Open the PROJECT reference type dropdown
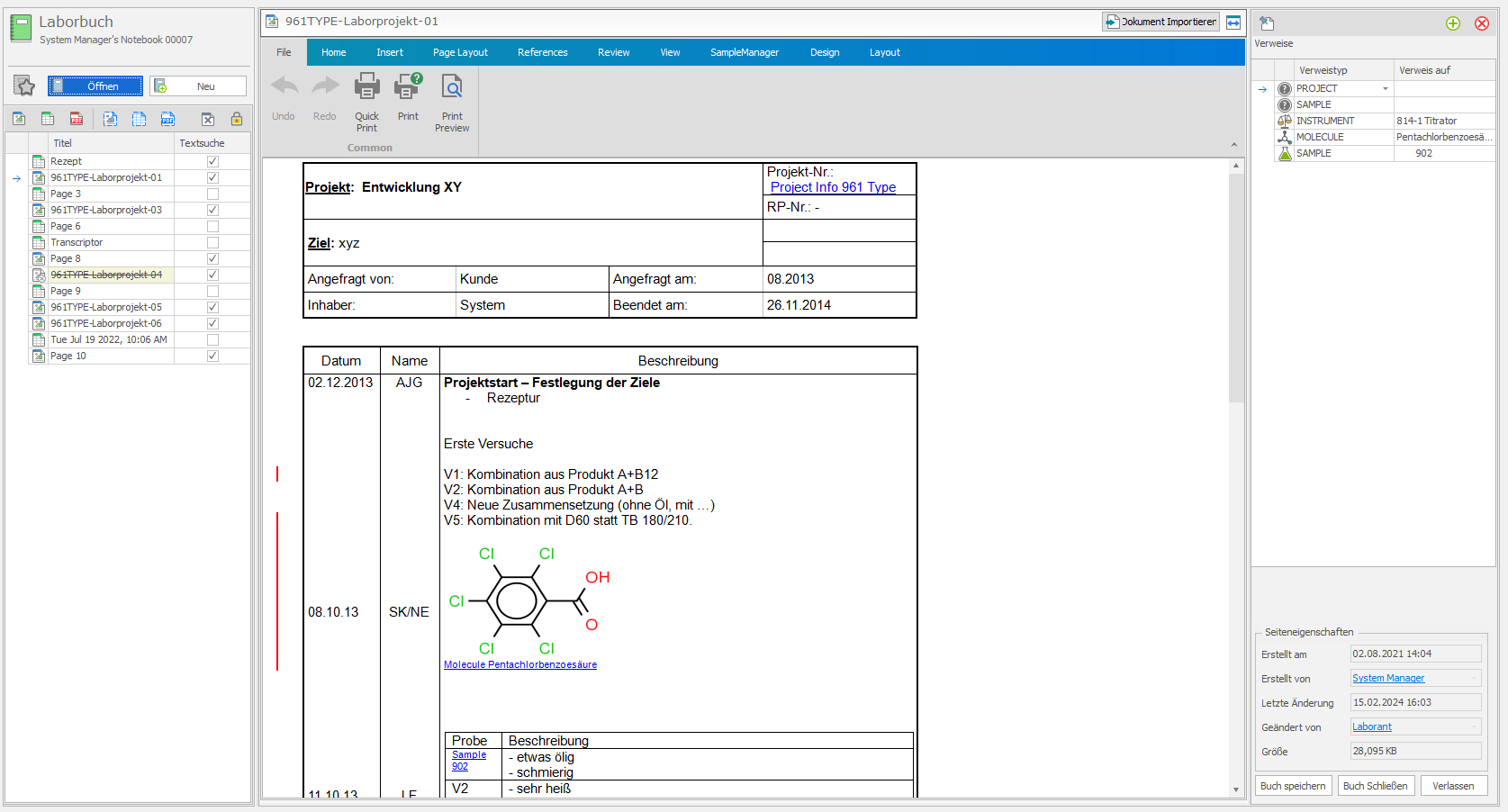This screenshot has height=812, width=1508. point(1385,88)
